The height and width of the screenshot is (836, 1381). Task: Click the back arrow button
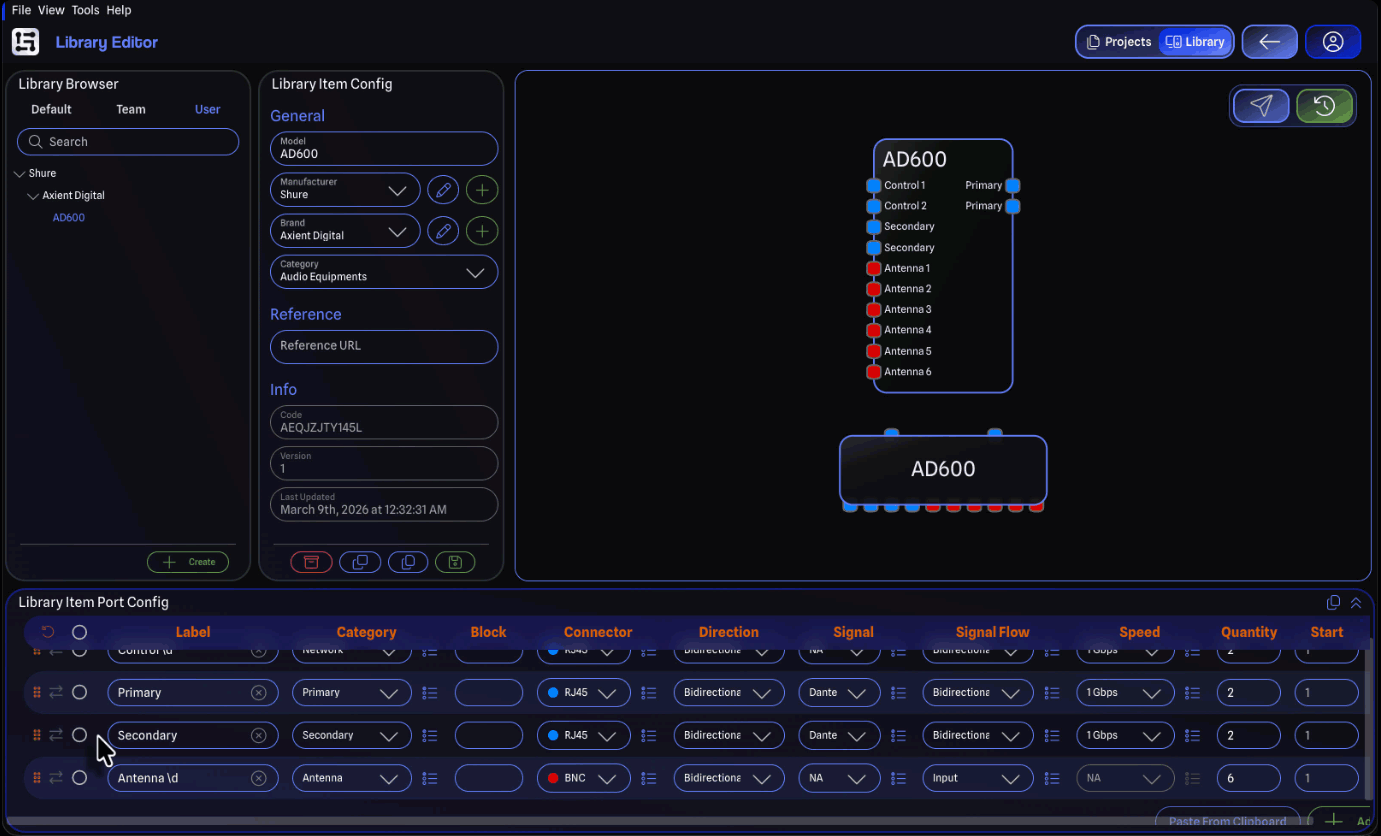point(1269,42)
